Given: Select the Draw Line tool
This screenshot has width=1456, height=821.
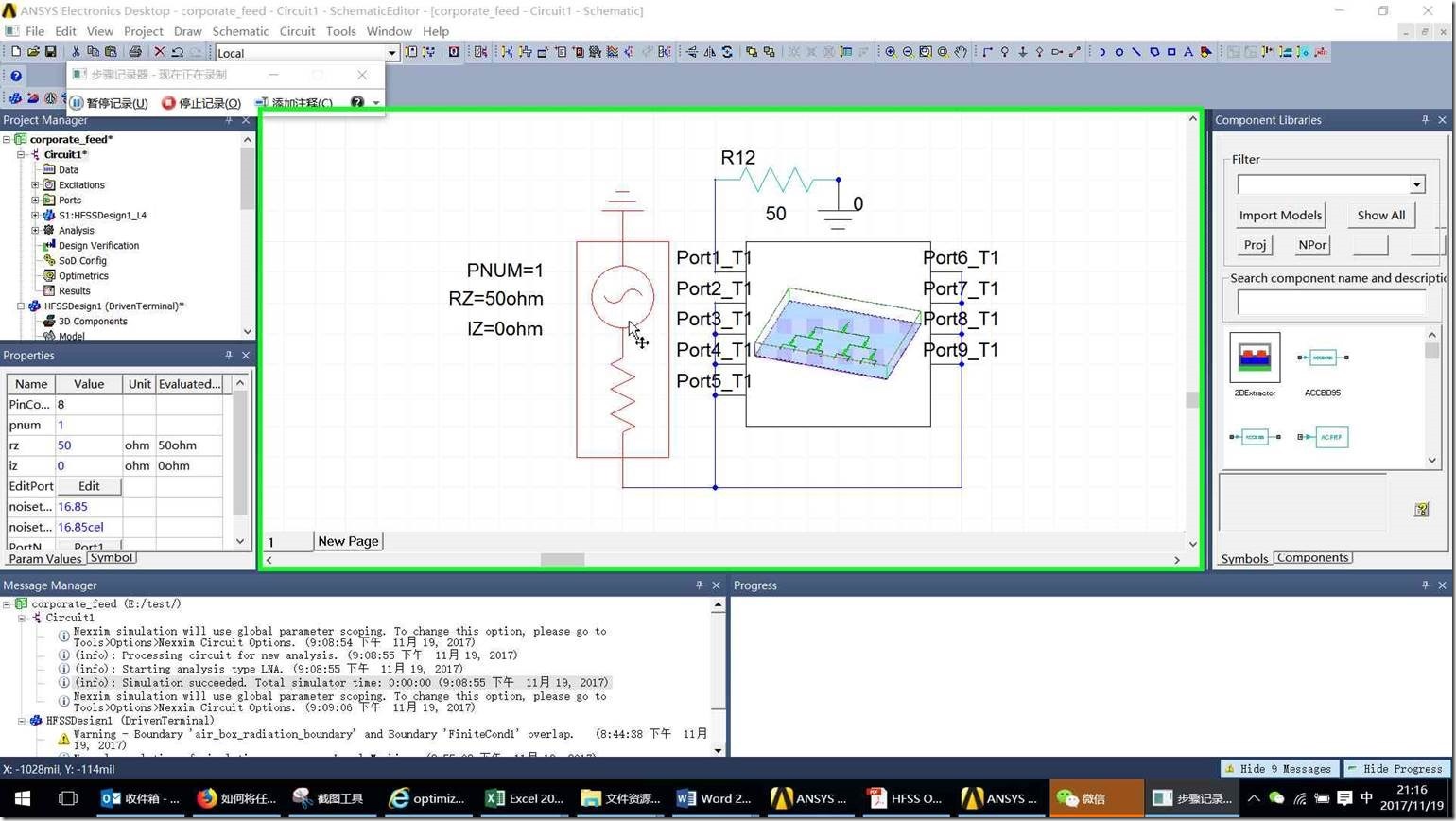Looking at the screenshot, I should 1136,52.
